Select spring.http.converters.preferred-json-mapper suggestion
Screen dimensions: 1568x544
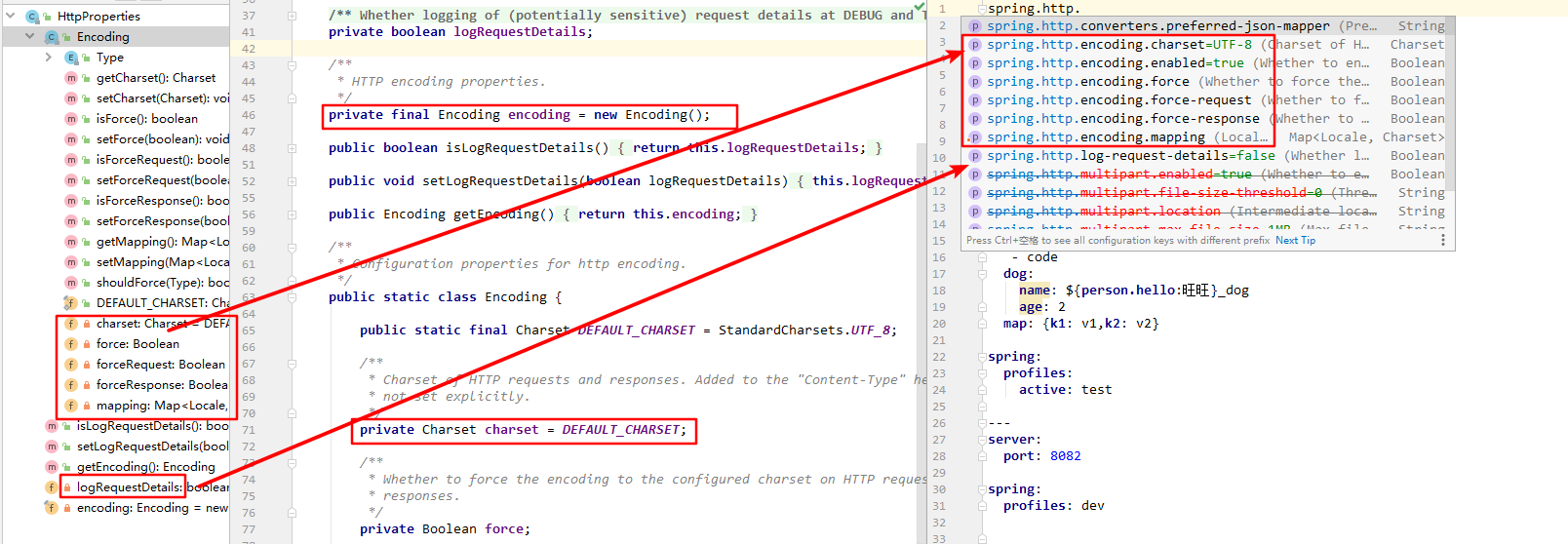click(1157, 26)
